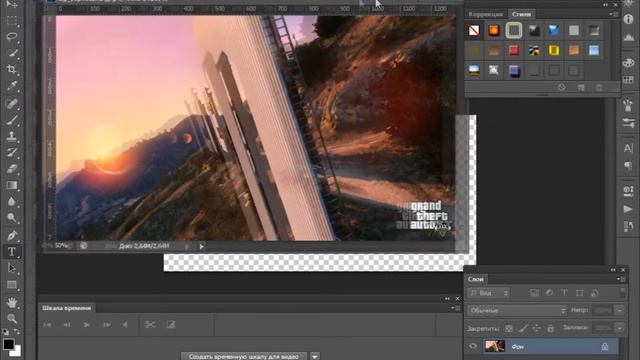The width and height of the screenshot is (640, 360).
Task: Open the Color palette panel icon
Action: click(x=628, y=62)
